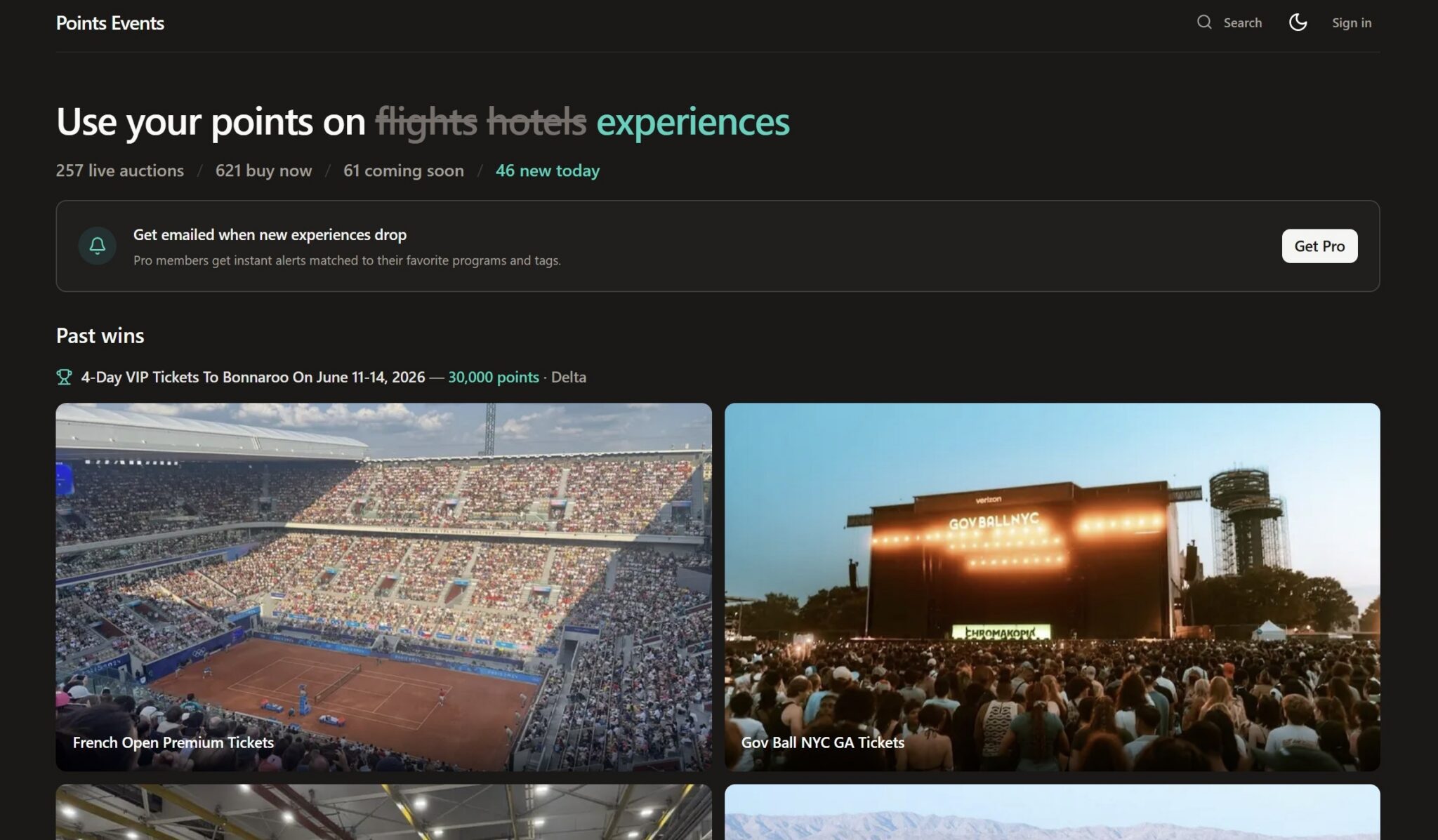The image size is (1438, 840).
Task: Open the Sign in link
Action: click(1351, 22)
